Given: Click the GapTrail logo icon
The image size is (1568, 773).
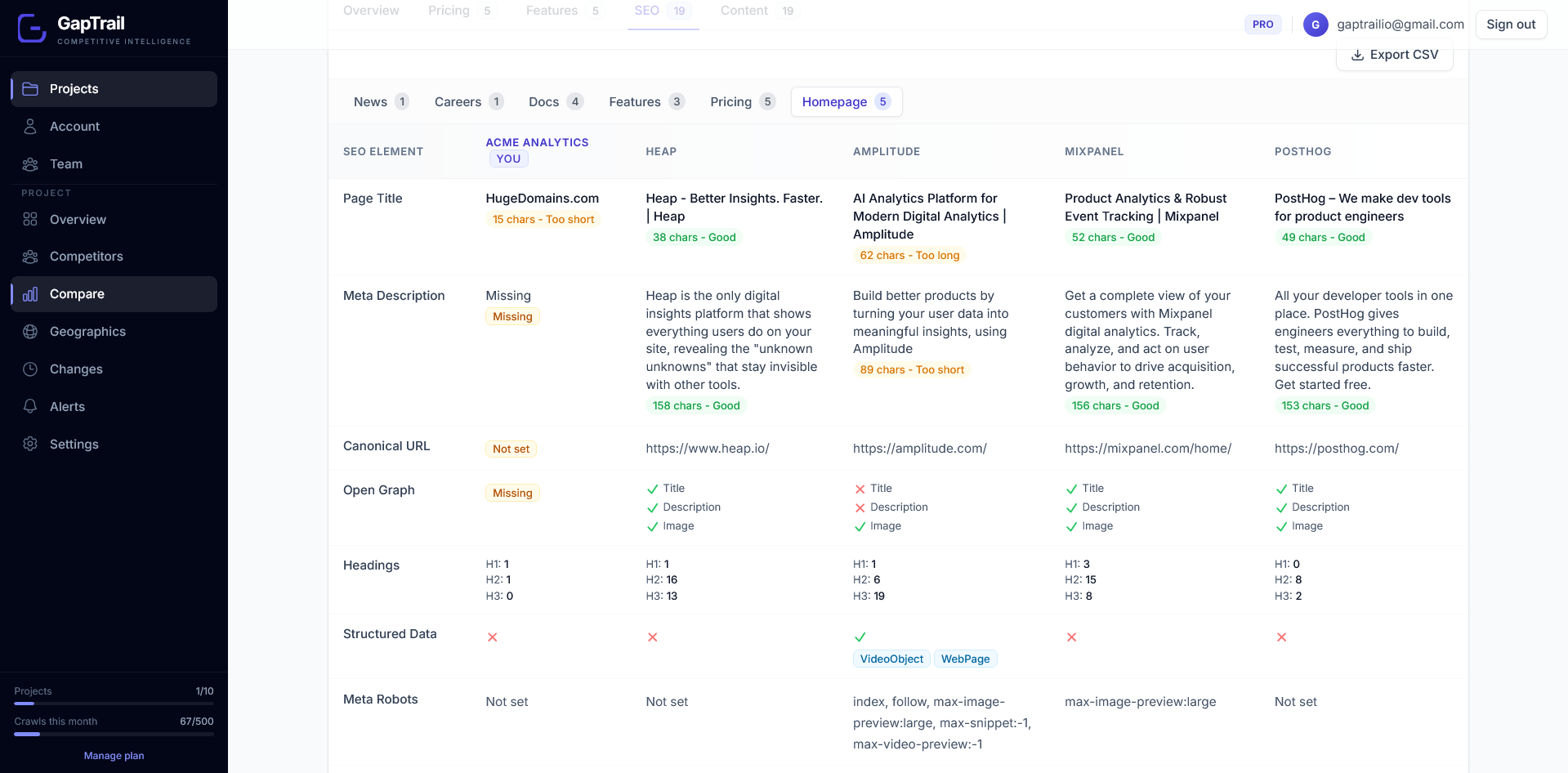Looking at the screenshot, I should tap(32, 29).
